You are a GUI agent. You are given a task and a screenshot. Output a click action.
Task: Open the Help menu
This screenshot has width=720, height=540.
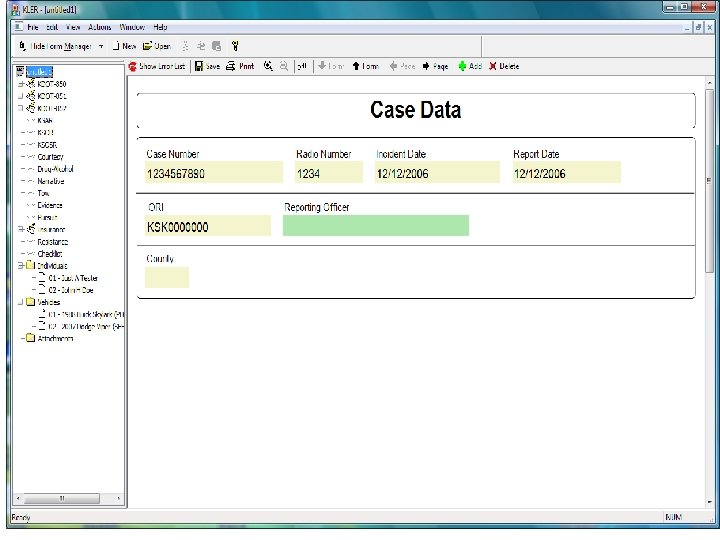tap(160, 27)
